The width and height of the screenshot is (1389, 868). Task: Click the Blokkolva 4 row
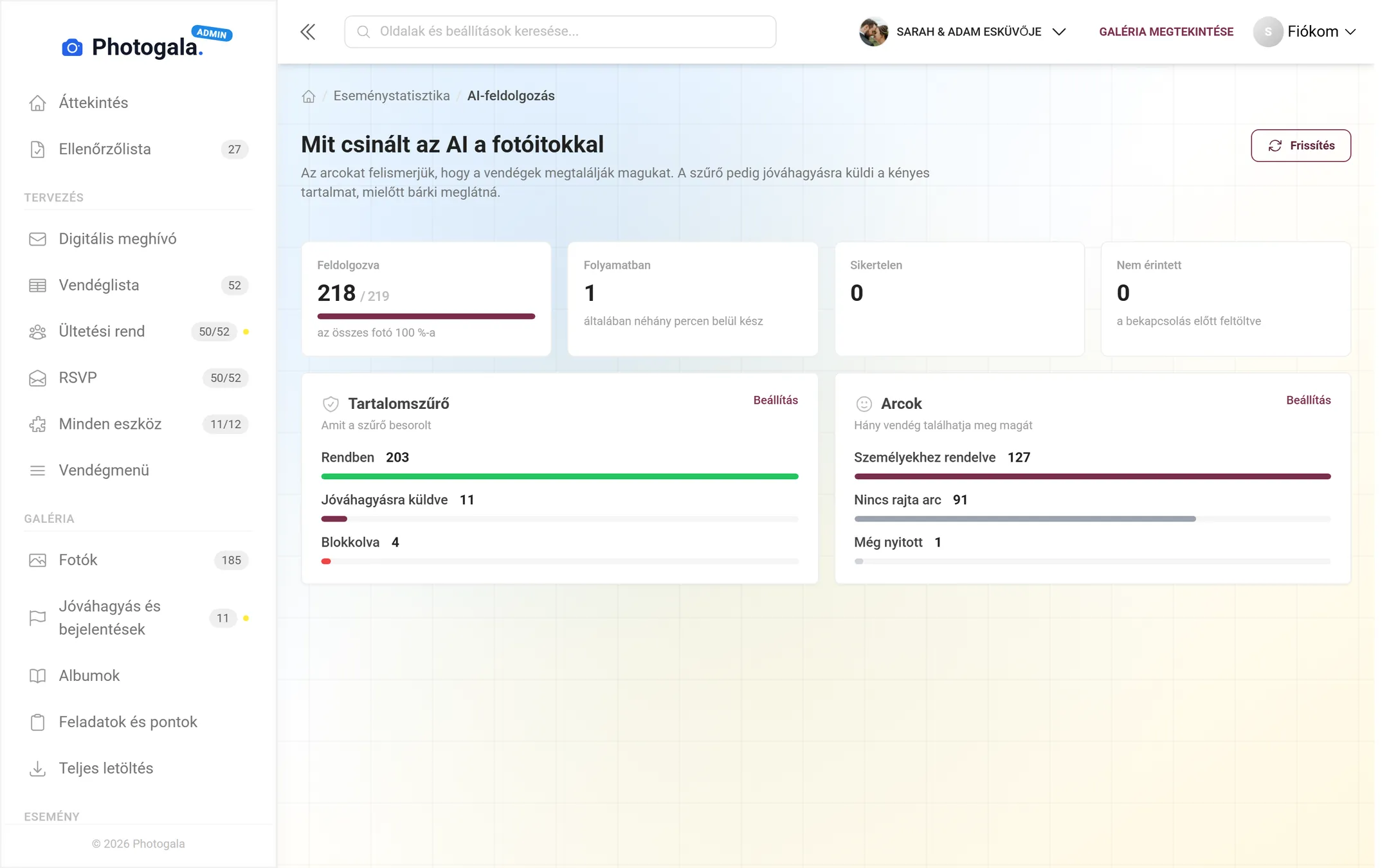click(x=559, y=550)
